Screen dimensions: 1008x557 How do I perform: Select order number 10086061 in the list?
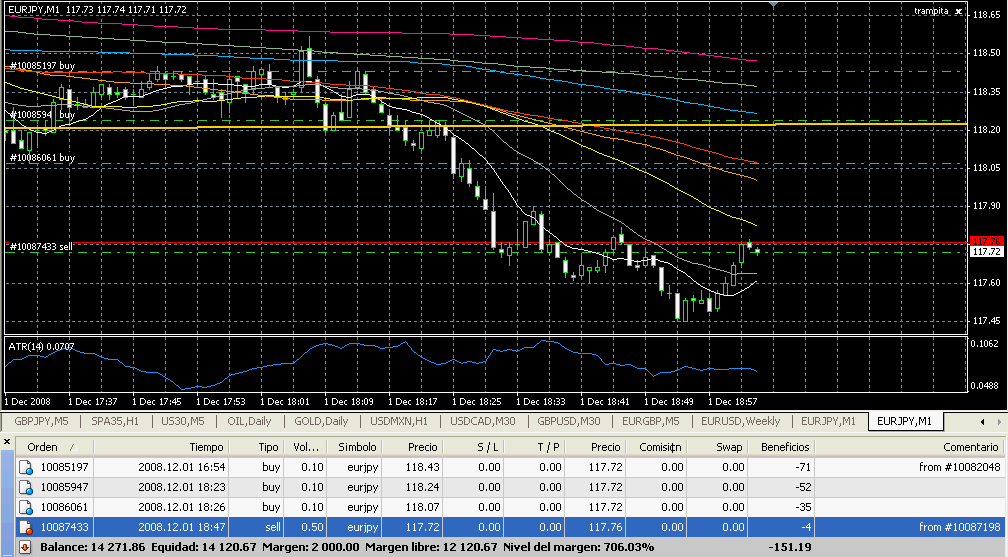click(64, 507)
